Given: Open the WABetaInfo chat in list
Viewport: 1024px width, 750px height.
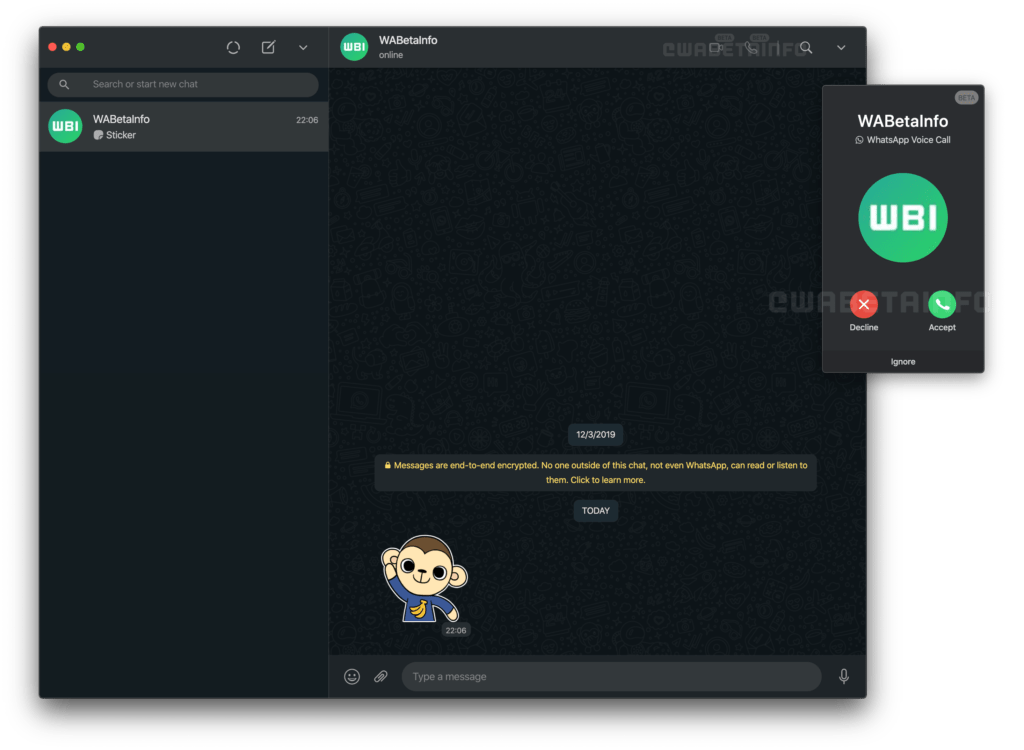Looking at the screenshot, I should 184,127.
